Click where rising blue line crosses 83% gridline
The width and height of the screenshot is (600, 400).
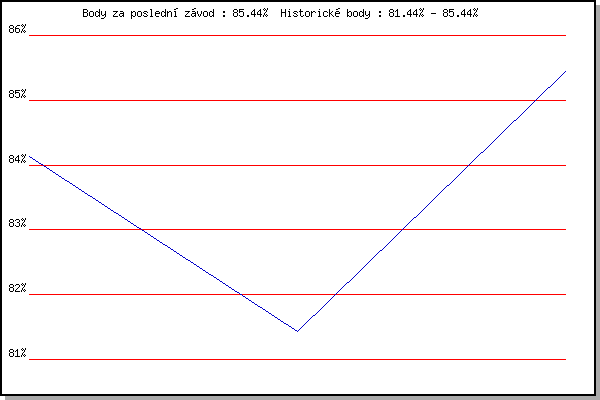402,229
